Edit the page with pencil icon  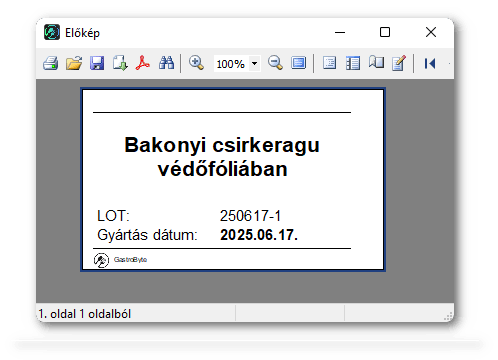click(x=399, y=63)
